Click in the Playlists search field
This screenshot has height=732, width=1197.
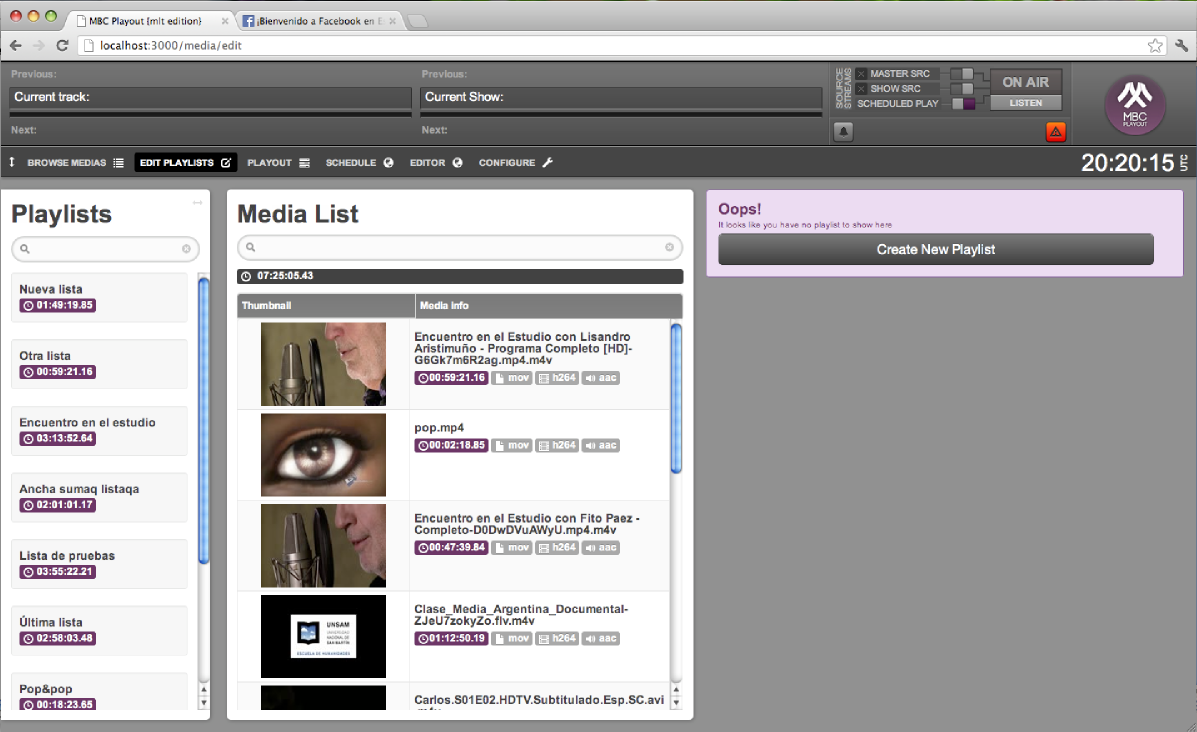point(105,249)
